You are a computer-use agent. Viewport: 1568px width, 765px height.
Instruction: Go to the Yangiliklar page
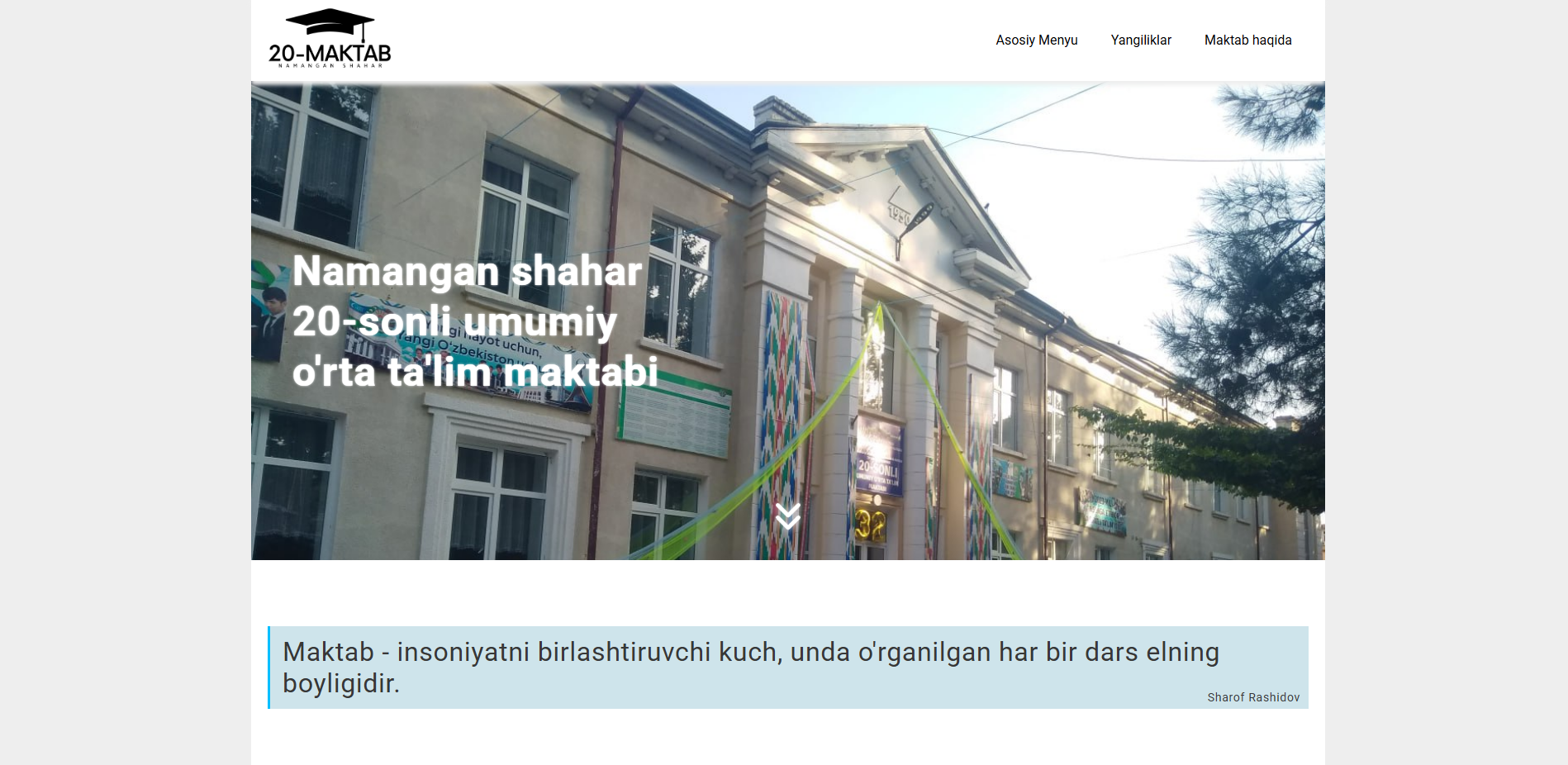pyautogui.click(x=1141, y=40)
